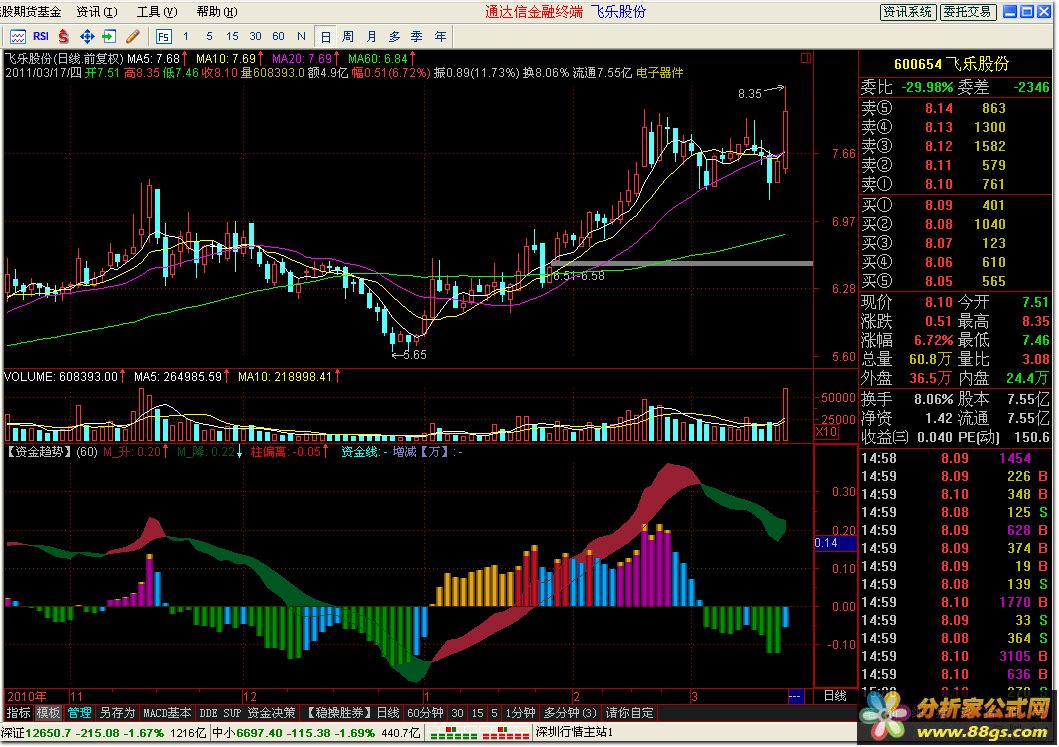Click the blue dashed button on time axis

tap(796, 696)
